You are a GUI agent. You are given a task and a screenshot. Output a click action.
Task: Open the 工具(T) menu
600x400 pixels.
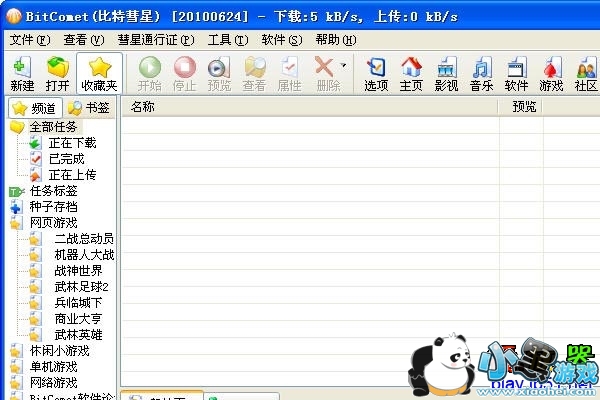click(228, 40)
